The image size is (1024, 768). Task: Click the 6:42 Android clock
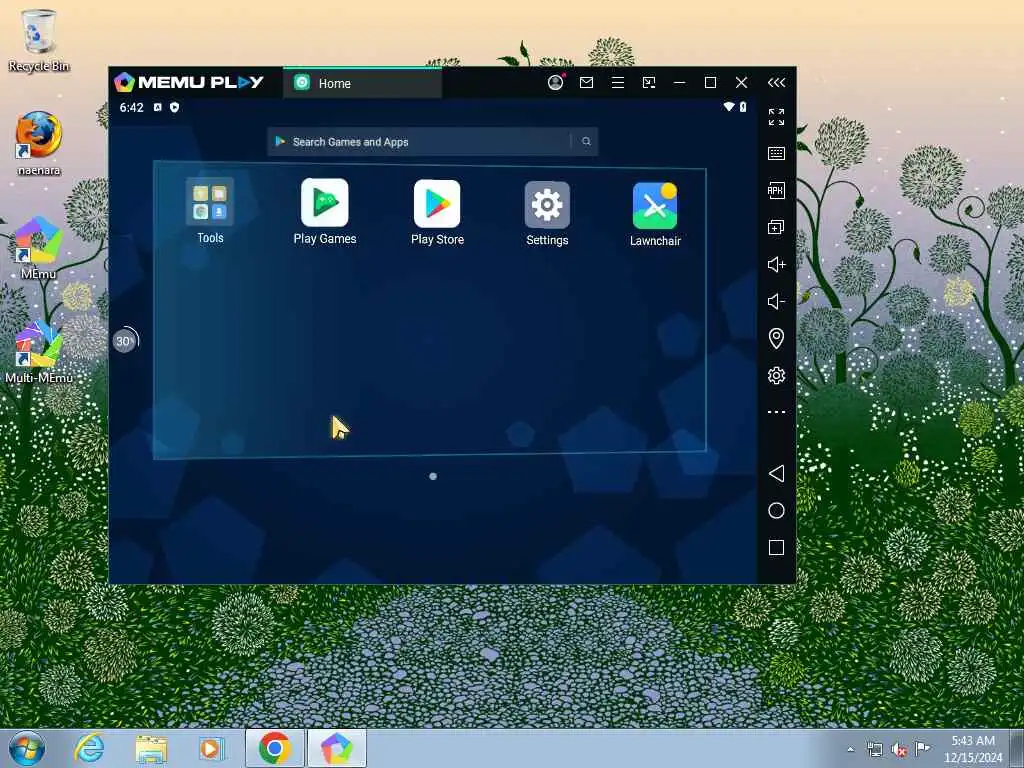coord(131,108)
